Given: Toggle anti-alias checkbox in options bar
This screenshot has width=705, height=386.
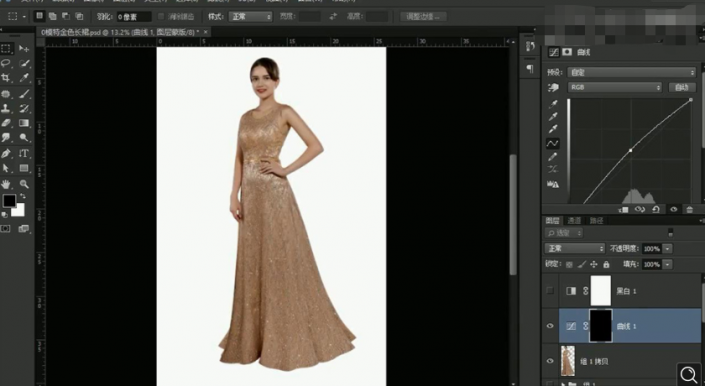Looking at the screenshot, I should 161,17.
